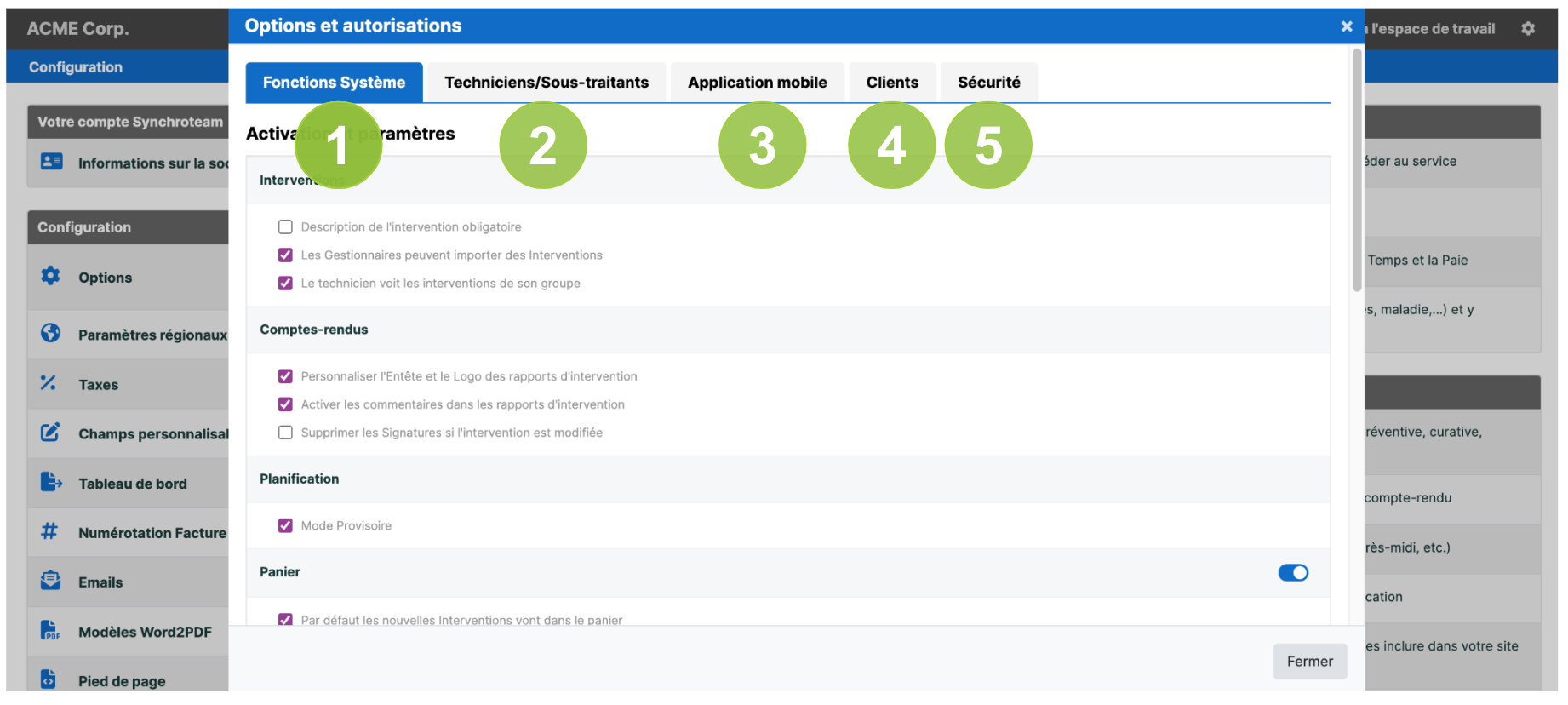This screenshot has height=705, width=1568.
Task: Click the Tableau de bord export icon
Action: pos(51,482)
